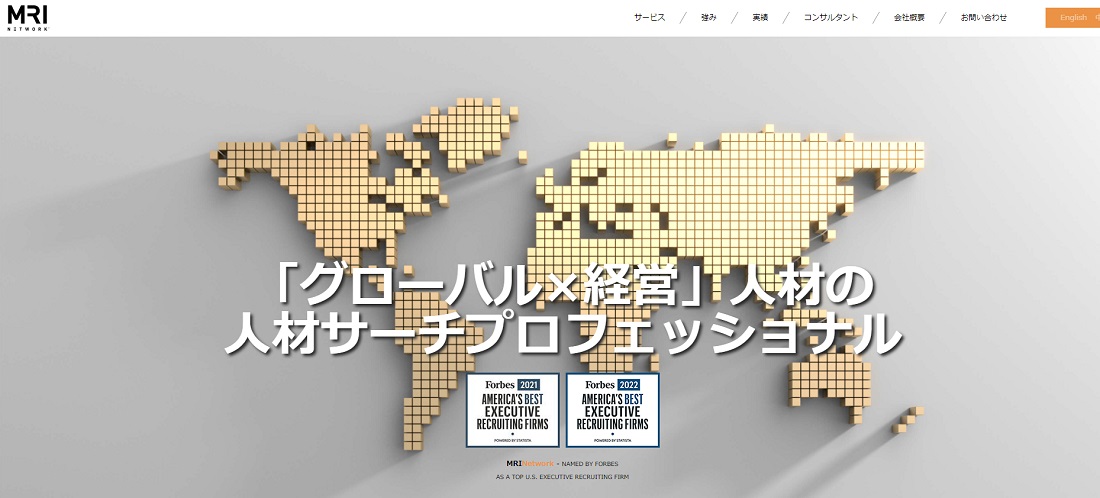The height and width of the screenshot is (498, 1100).
Task: Select コンサルタント in the navigation bar
Action: pyautogui.click(x=831, y=18)
